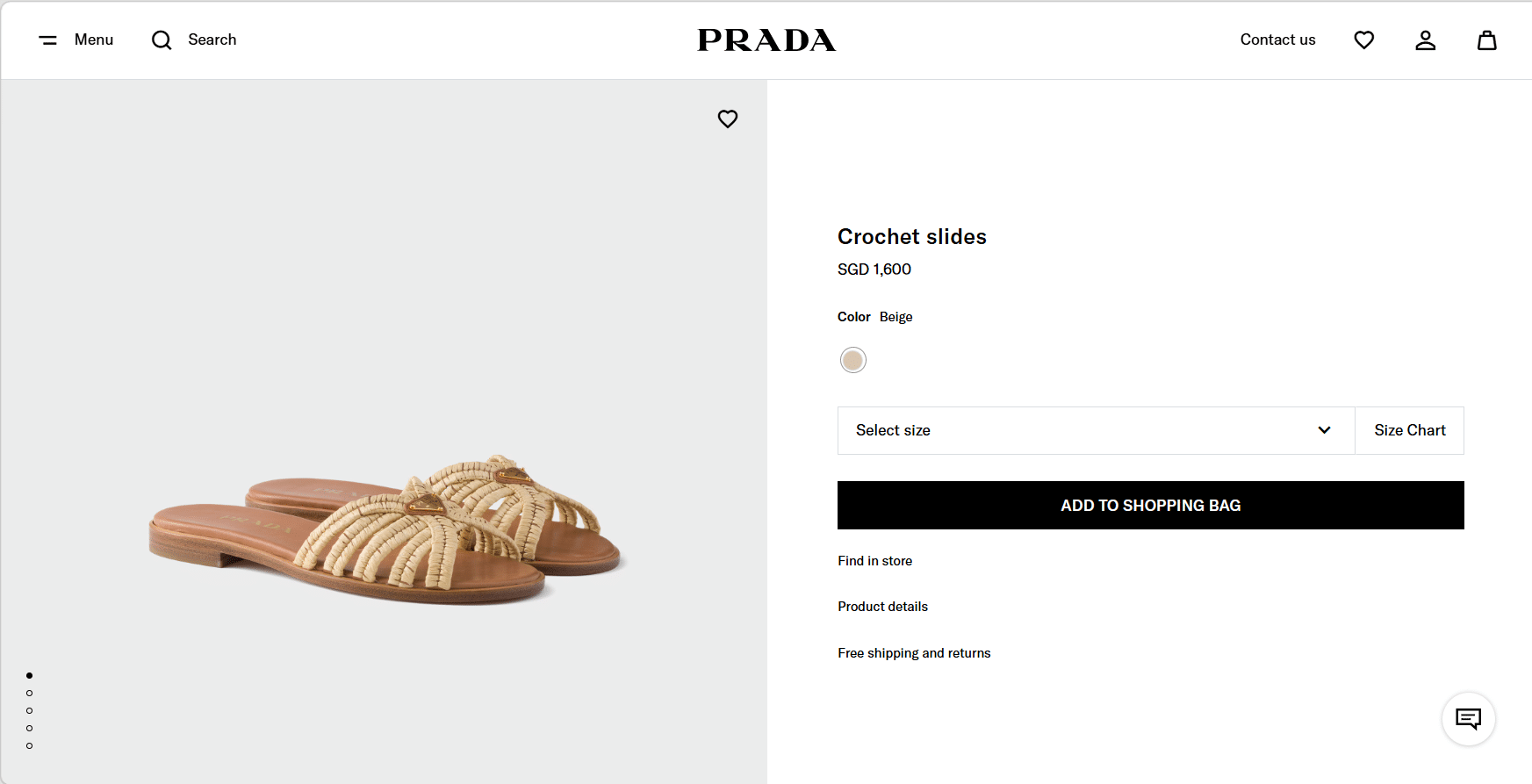The height and width of the screenshot is (784, 1532).
Task: Jump to the last carousel image dot
Action: [30, 745]
